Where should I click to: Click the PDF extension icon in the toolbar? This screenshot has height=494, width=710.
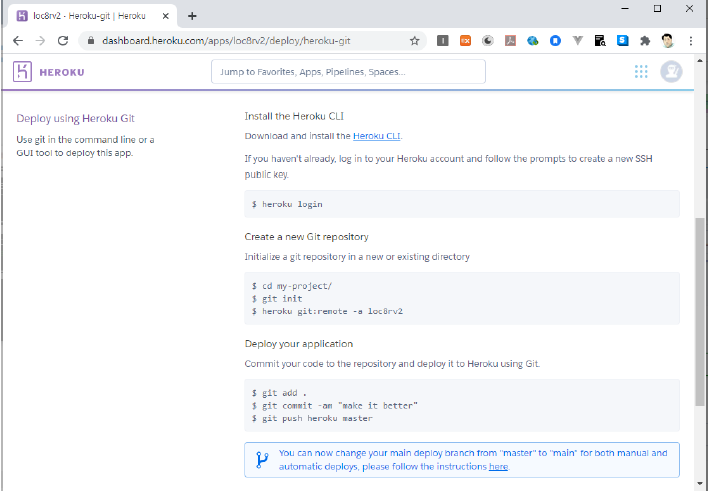tap(510, 41)
